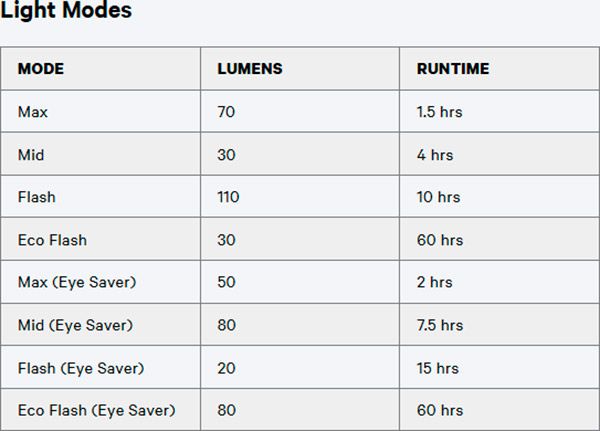
Task: Click the 4 hrs runtime cell
Action: click(x=435, y=155)
